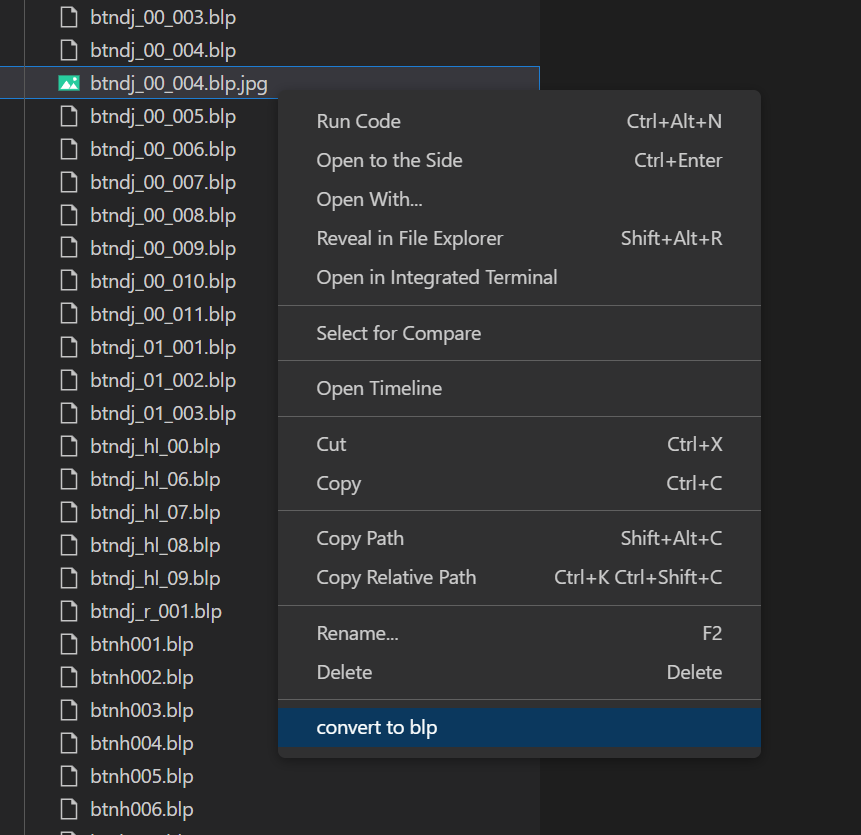
Task: Choose Copy Relative Path entry
Action: tap(519, 578)
